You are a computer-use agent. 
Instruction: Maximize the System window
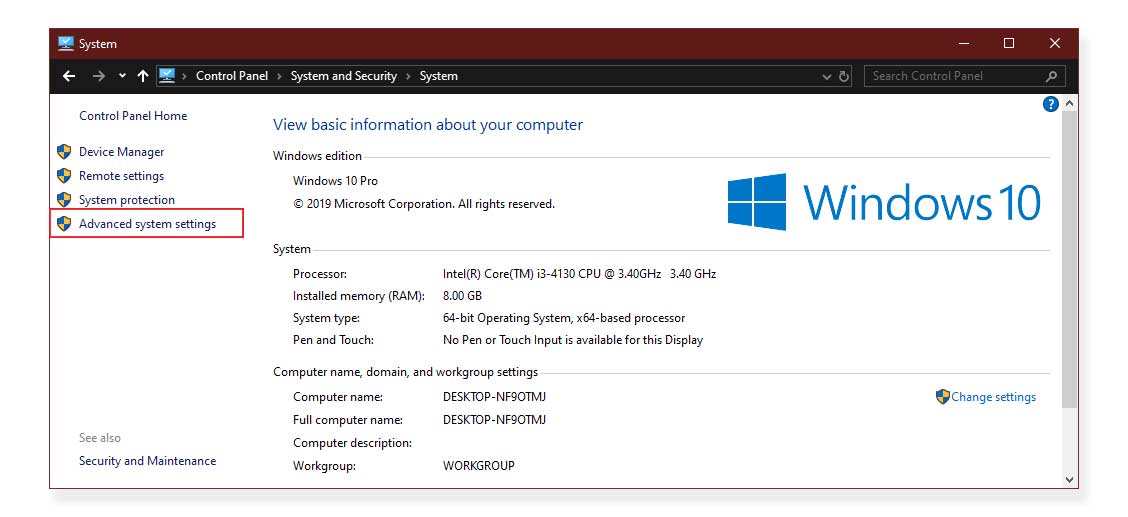click(x=1009, y=44)
